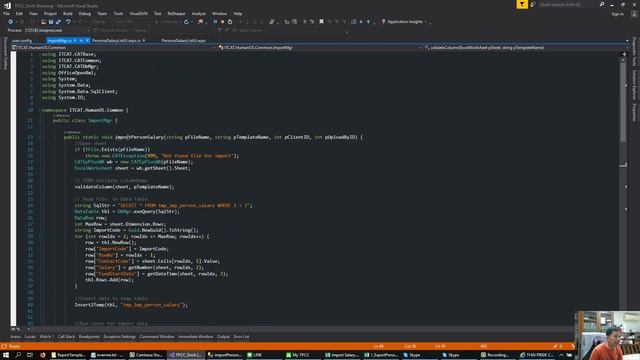Open the Command Window tab
The height and width of the screenshot is (360, 640).
pos(157,337)
